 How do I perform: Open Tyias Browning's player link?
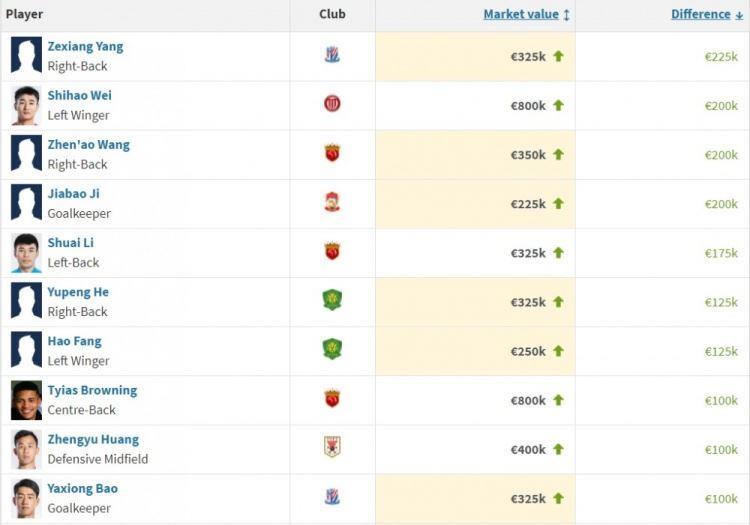pos(92,391)
